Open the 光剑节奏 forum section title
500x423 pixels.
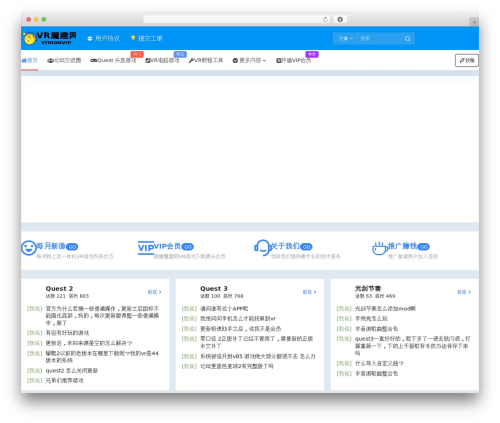(x=368, y=288)
